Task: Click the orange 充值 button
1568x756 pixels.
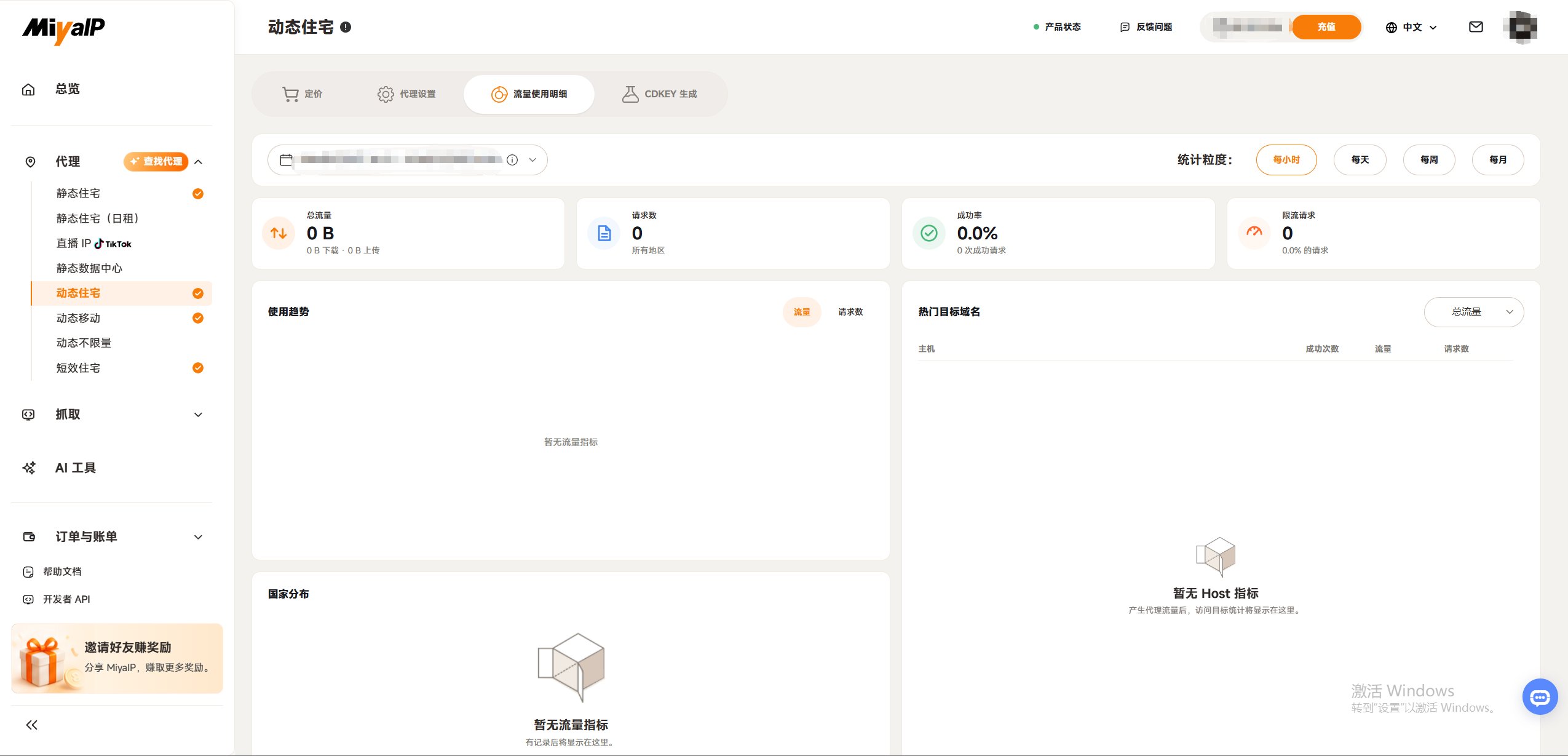Action: point(1326,27)
